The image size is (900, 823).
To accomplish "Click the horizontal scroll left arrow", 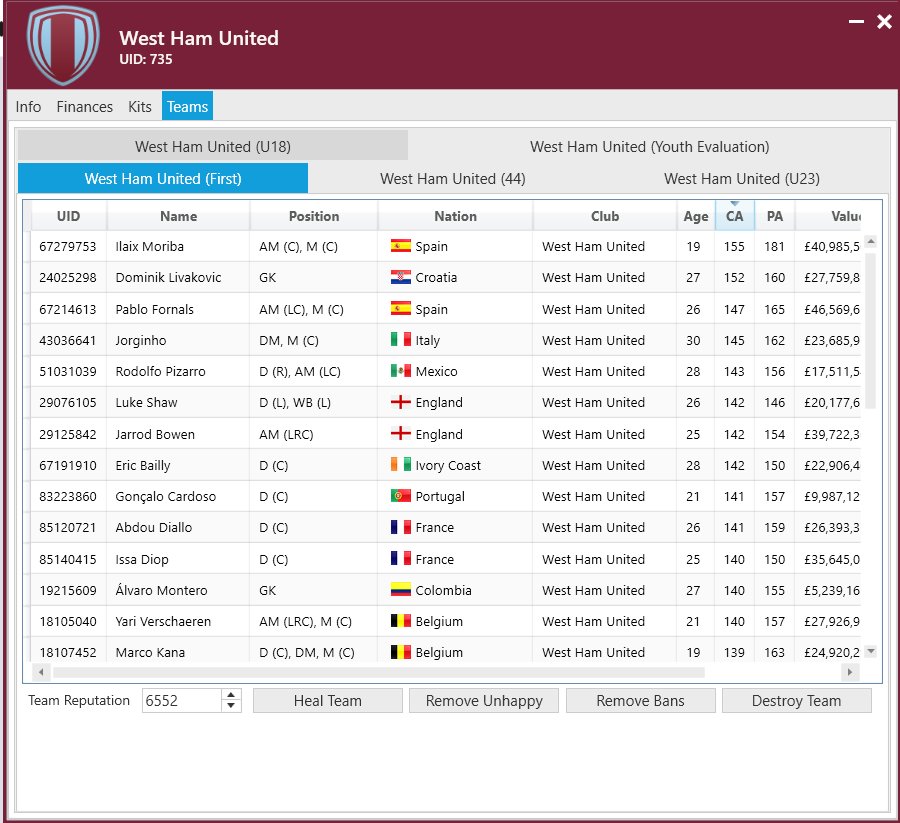I will click(x=40, y=671).
